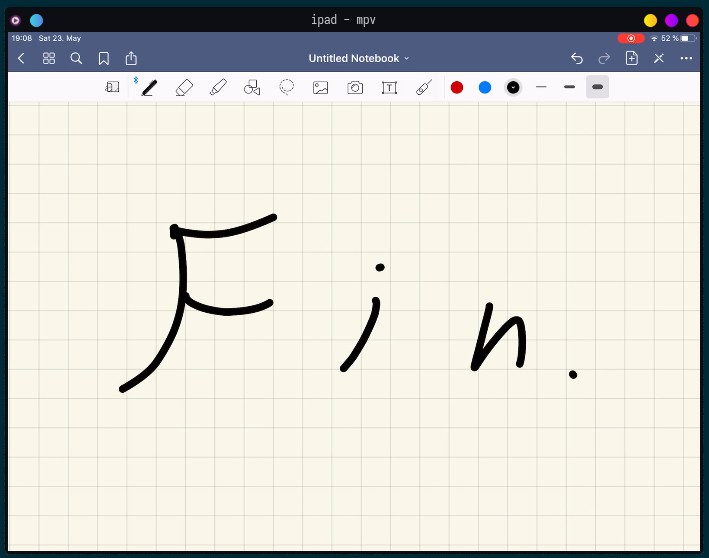Open the three-dot more options menu

click(686, 58)
